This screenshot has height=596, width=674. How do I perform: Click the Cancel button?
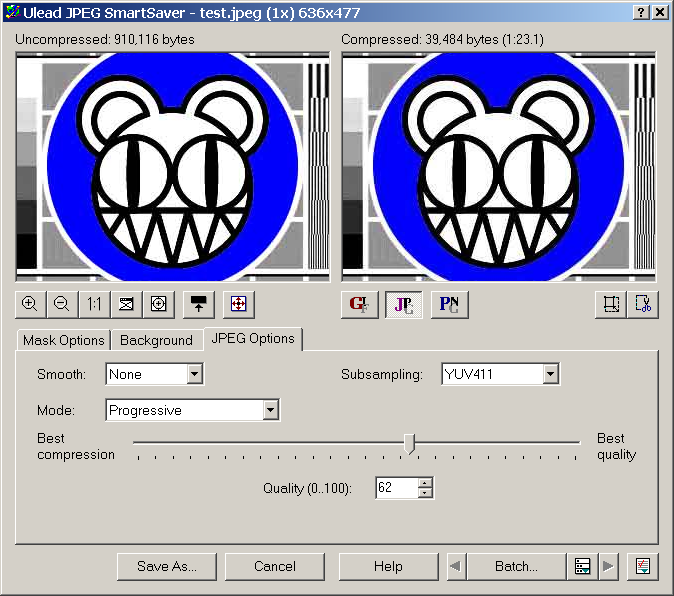(275, 566)
